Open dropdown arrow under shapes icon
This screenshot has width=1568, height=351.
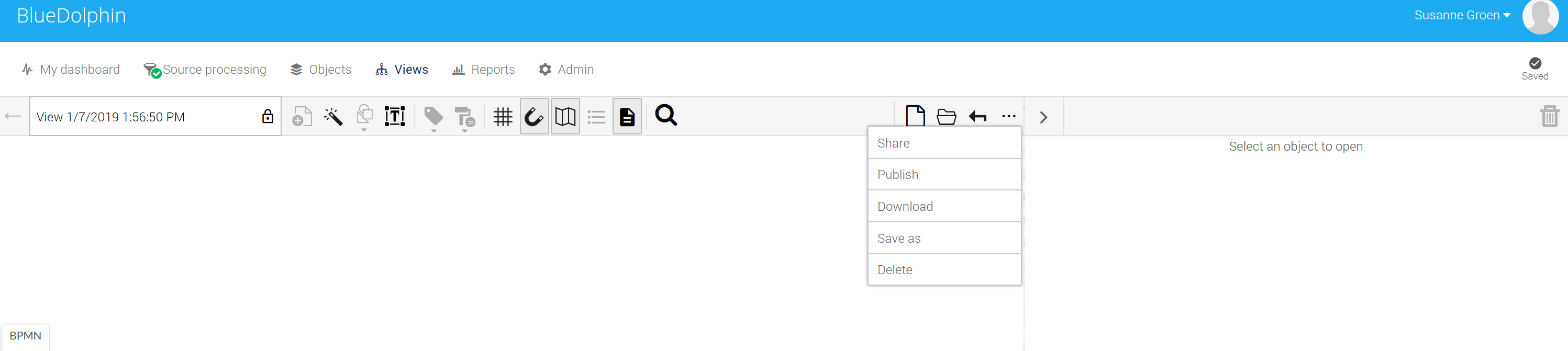tap(364, 130)
